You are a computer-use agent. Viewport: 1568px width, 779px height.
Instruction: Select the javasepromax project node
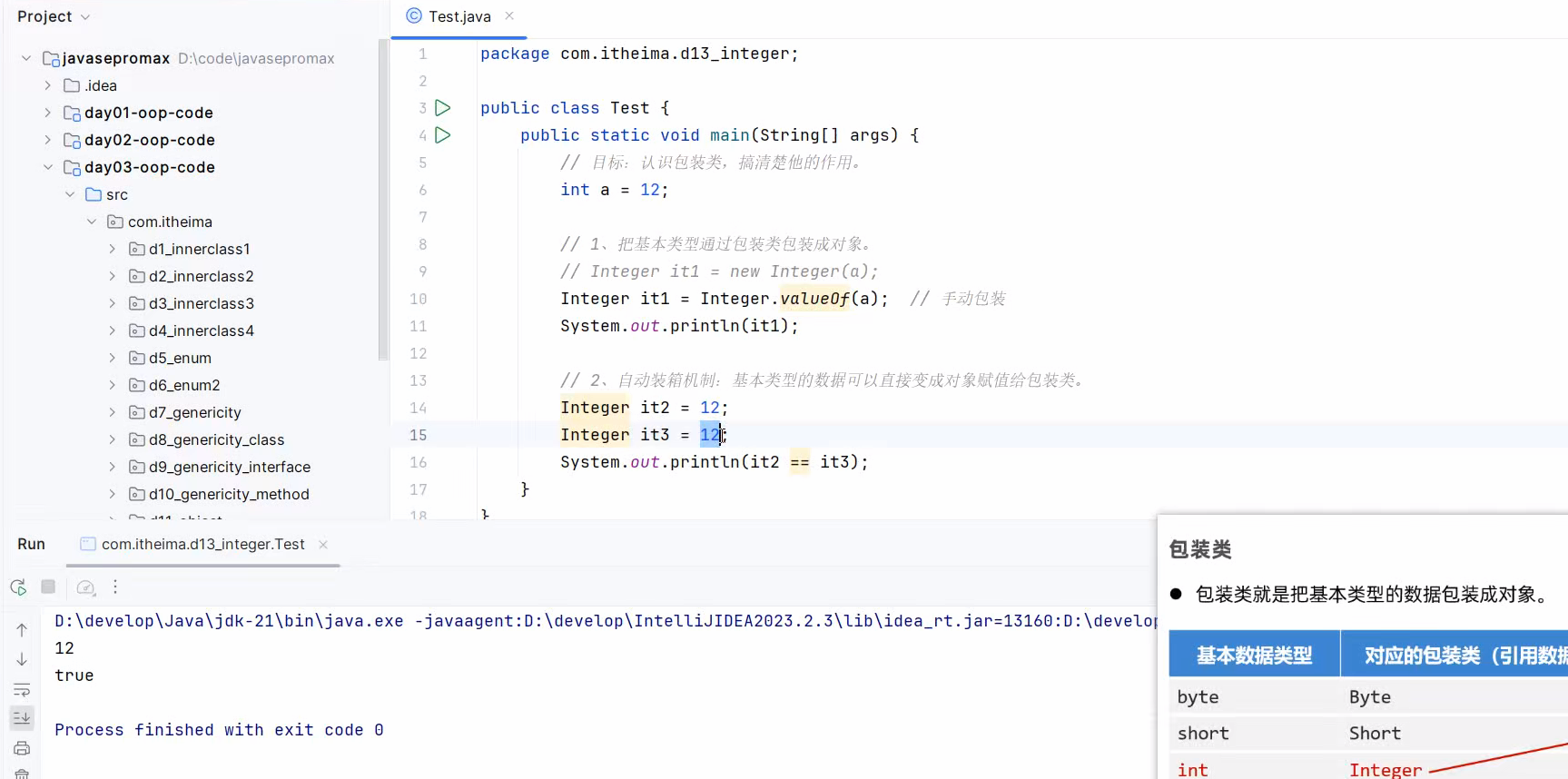(x=115, y=58)
